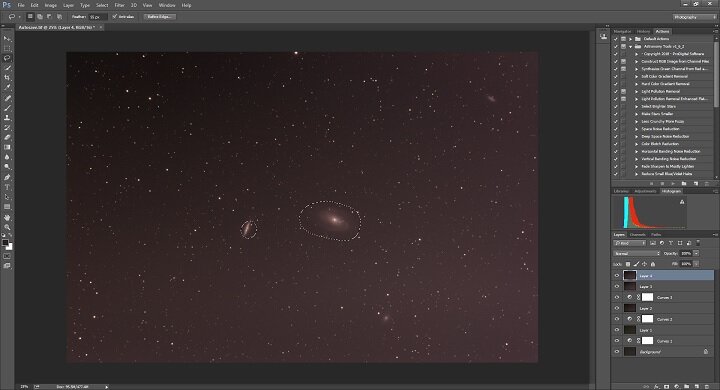This screenshot has width=720, height=390.
Task: Select the Hand tool
Action: click(7, 217)
